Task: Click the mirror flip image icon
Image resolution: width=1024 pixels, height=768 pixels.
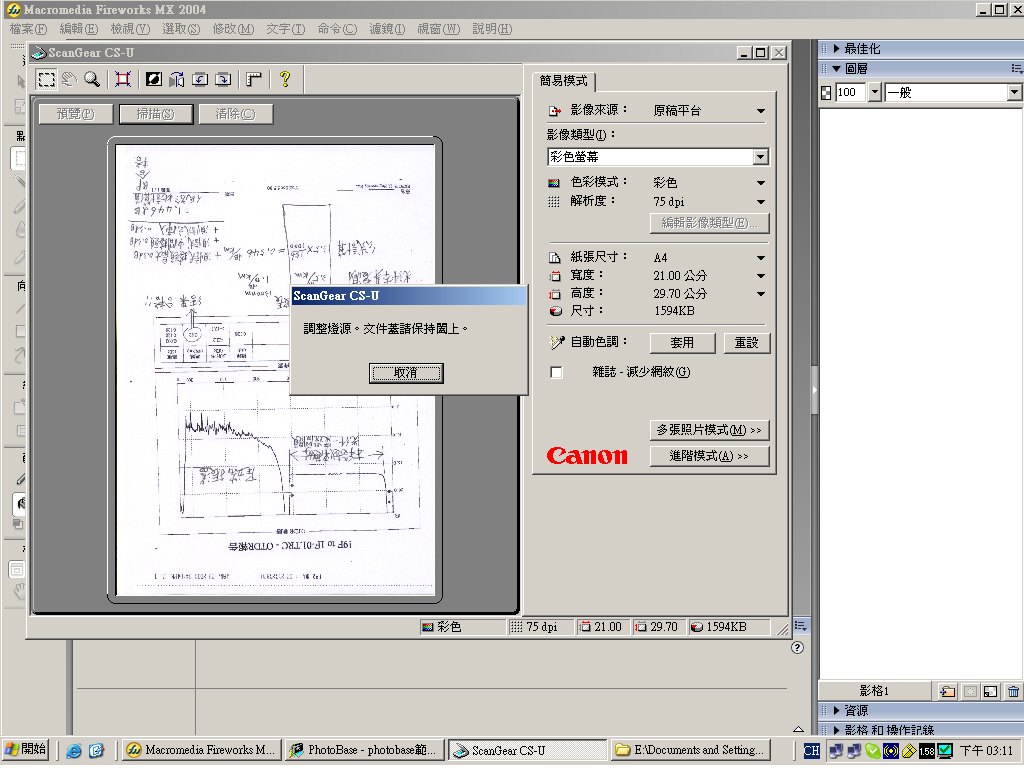Action: pos(176,80)
